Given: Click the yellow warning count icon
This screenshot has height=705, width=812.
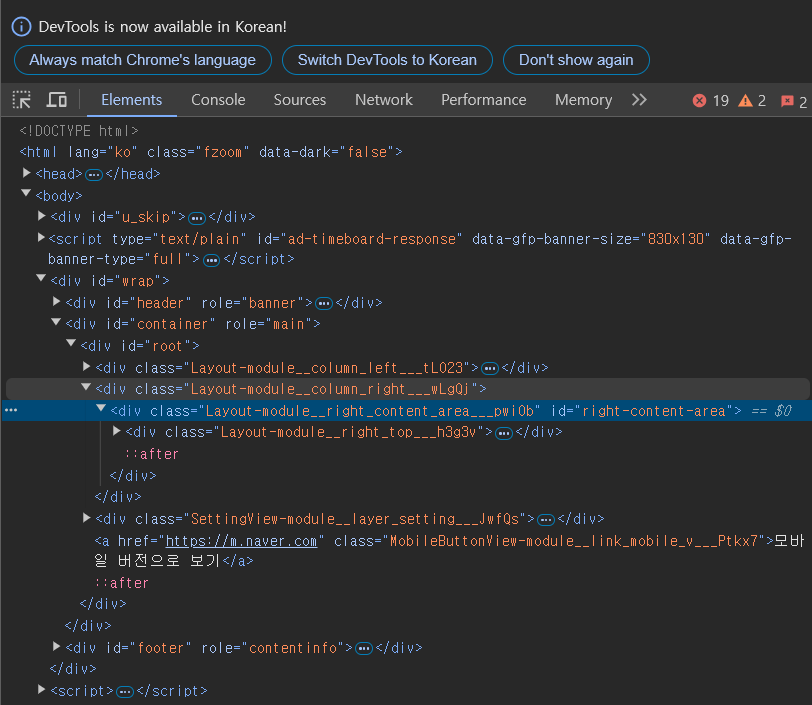Looking at the screenshot, I should [x=745, y=100].
